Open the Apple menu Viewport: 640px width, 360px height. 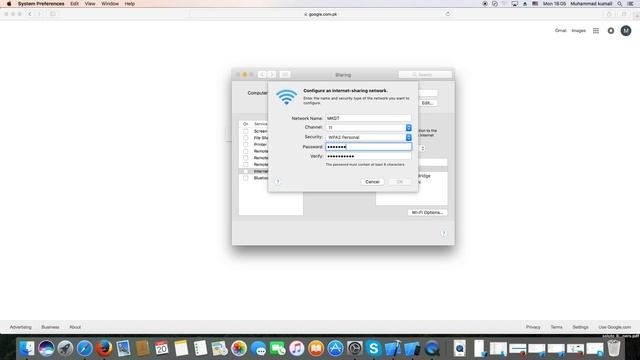[9, 4]
